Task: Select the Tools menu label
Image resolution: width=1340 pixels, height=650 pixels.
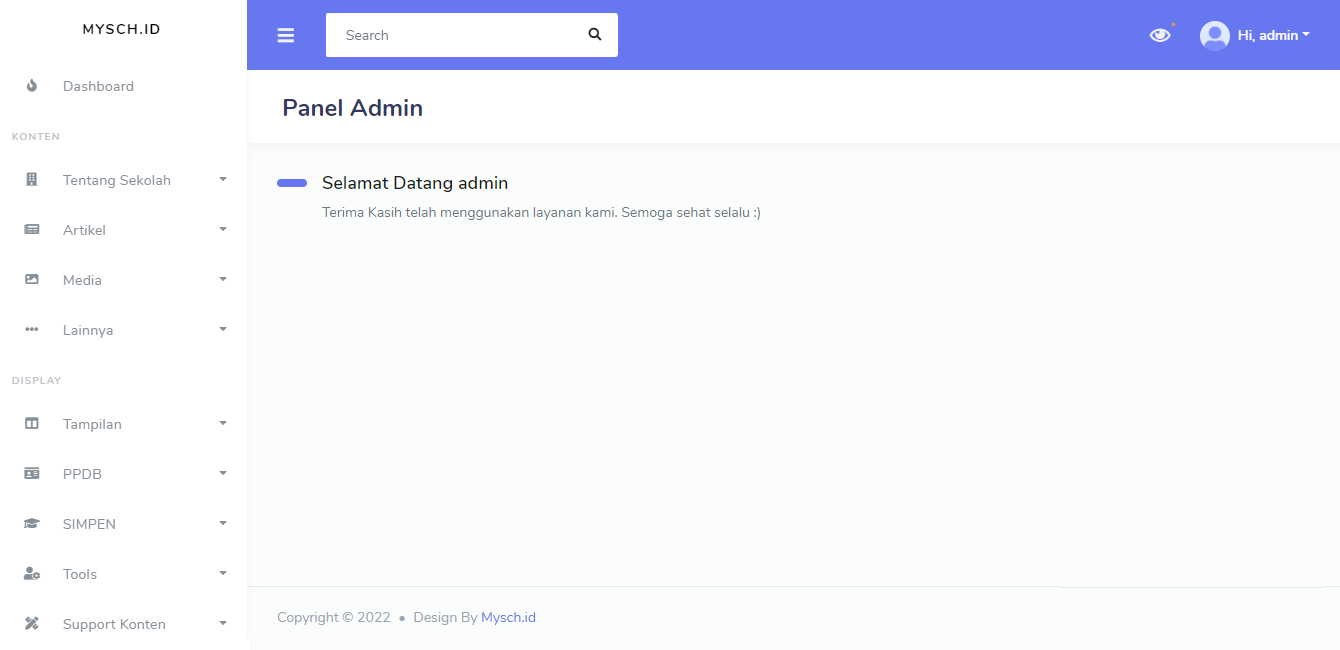Action: click(80, 574)
